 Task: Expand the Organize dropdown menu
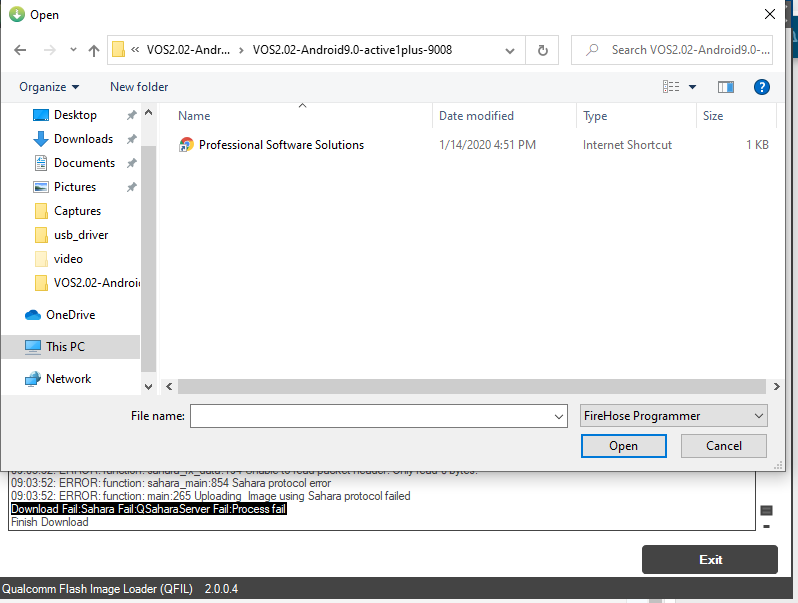click(x=49, y=87)
